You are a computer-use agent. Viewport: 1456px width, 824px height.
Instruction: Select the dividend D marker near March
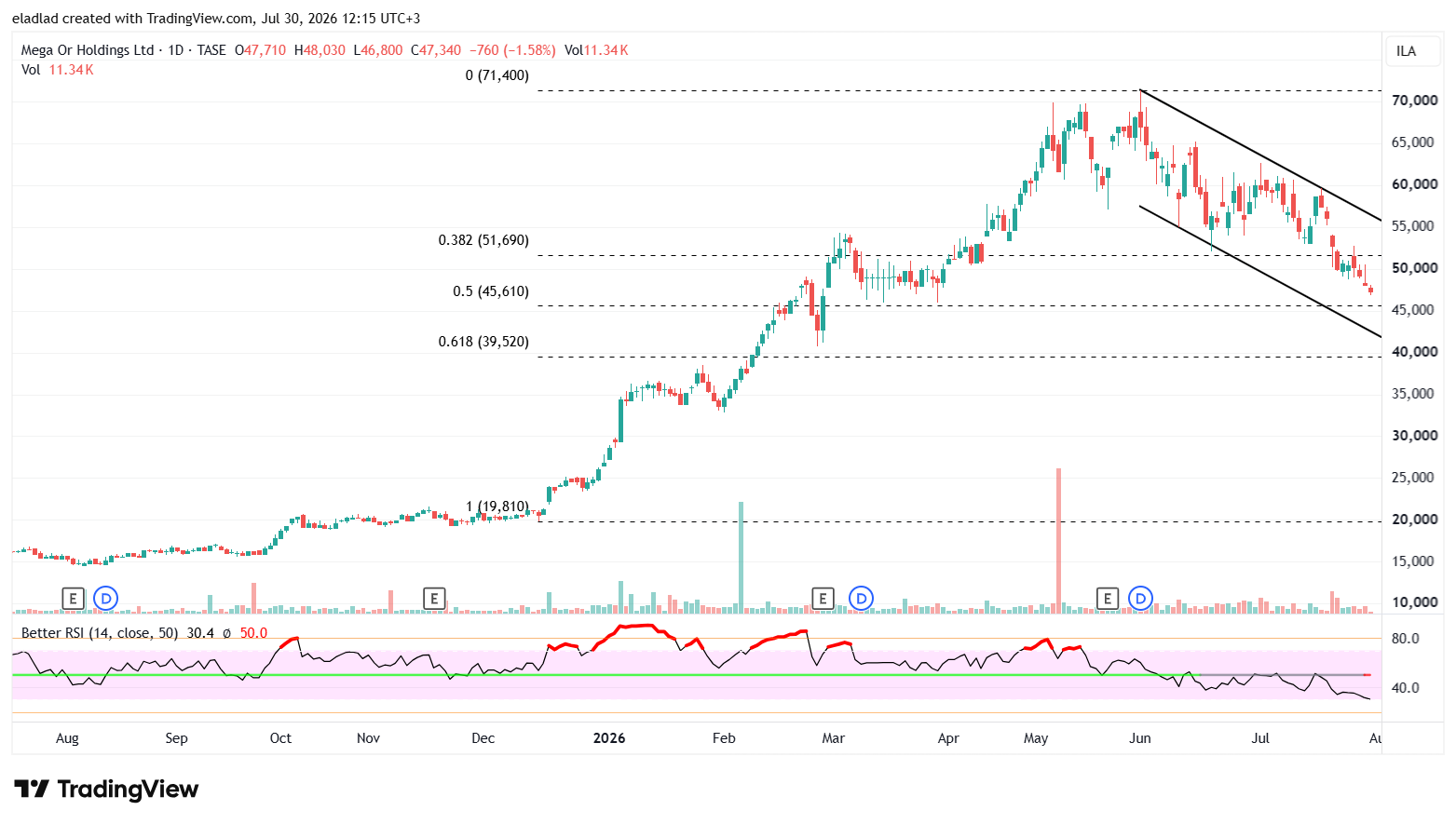(862, 599)
